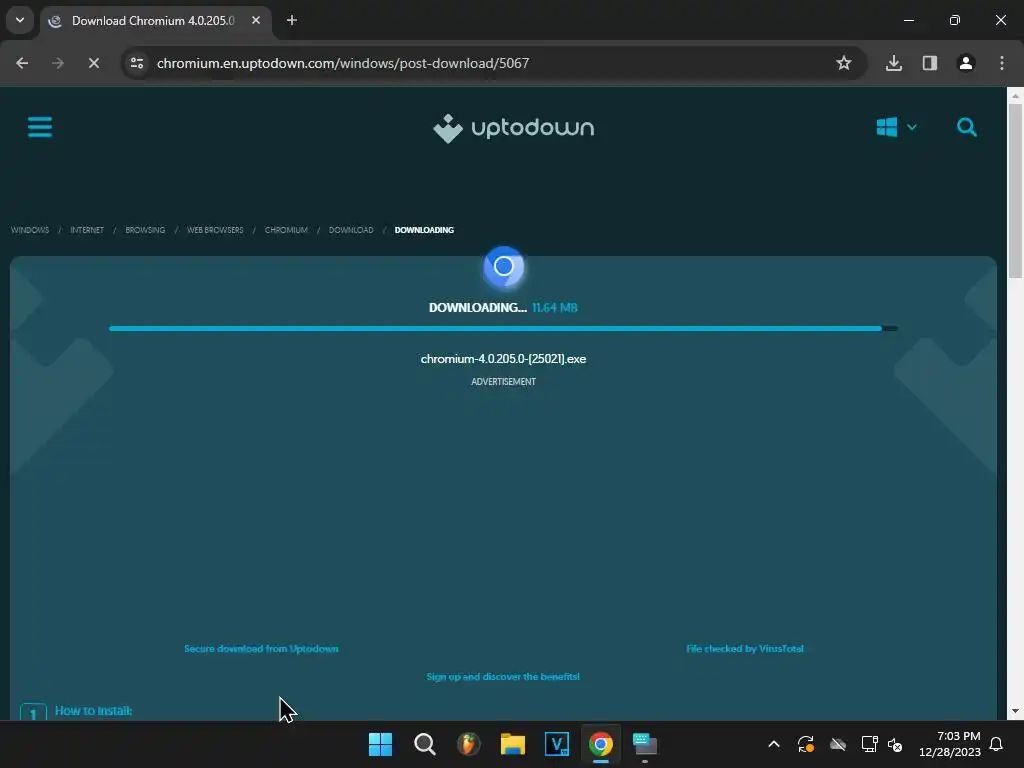
Task: Go to the CHROMIUM breadcrumb
Action: coord(286,230)
